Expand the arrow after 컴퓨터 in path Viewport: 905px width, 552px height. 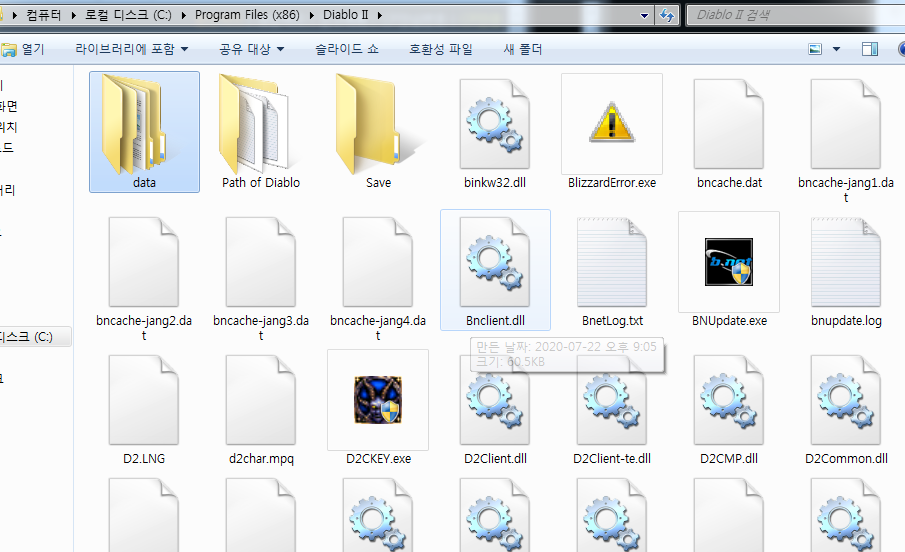click(x=73, y=15)
